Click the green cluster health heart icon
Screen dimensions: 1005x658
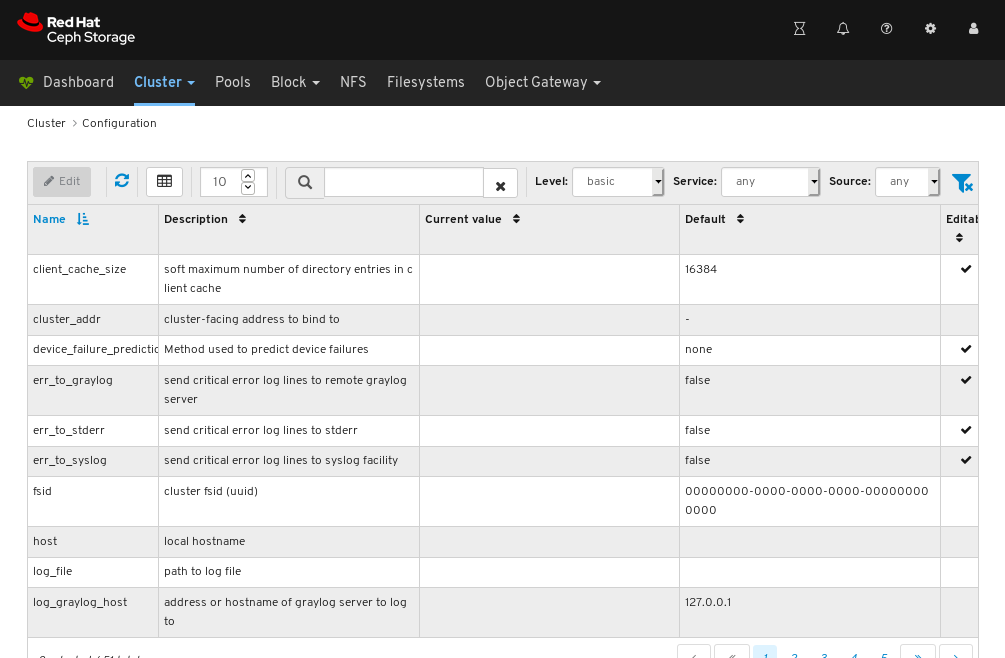[x=26, y=83]
